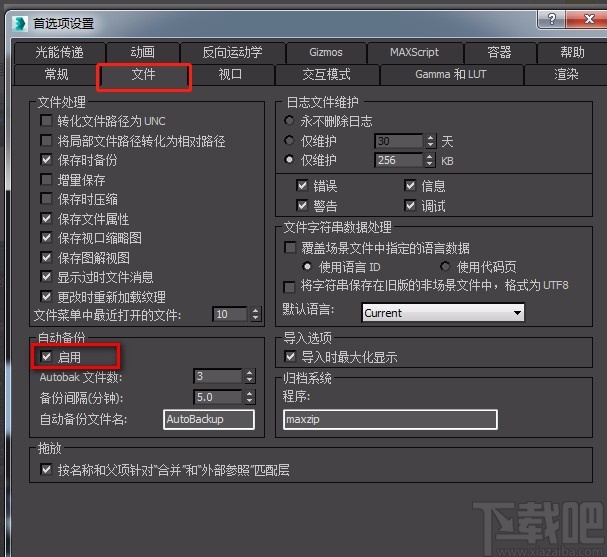This screenshot has height=557, width=607.
Task: Click spinner arrows for 文件菜单中最近打开的文件
Action: point(255,314)
